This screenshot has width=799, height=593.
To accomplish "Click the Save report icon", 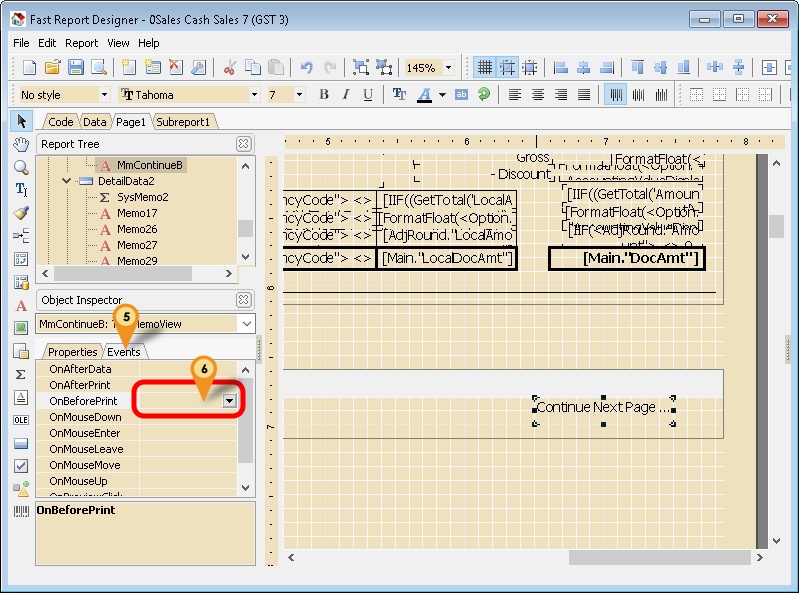I will (76, 68).
